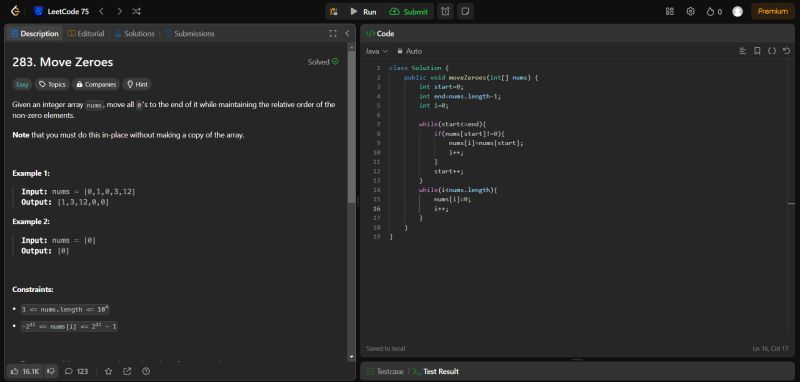Click the Easy difficulty tag
Viewport: 800px width, 382px height.
[x=22, y=85]
